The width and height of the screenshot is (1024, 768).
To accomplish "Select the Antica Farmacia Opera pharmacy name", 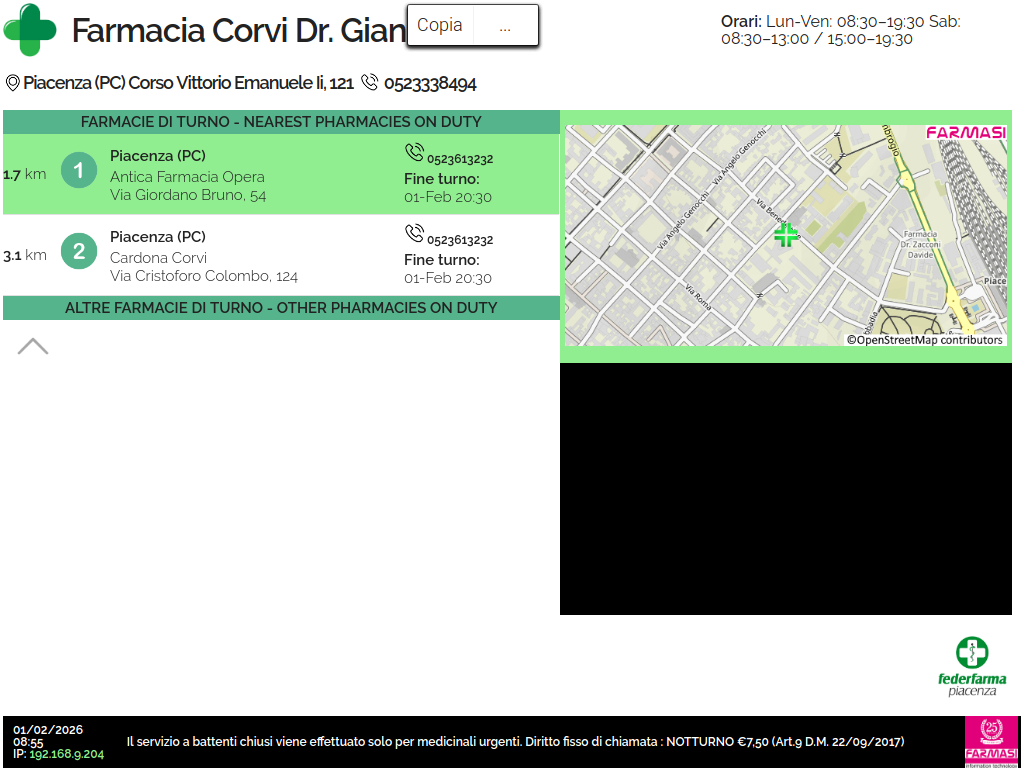I will pyautogui.click(x=187, y=177).
